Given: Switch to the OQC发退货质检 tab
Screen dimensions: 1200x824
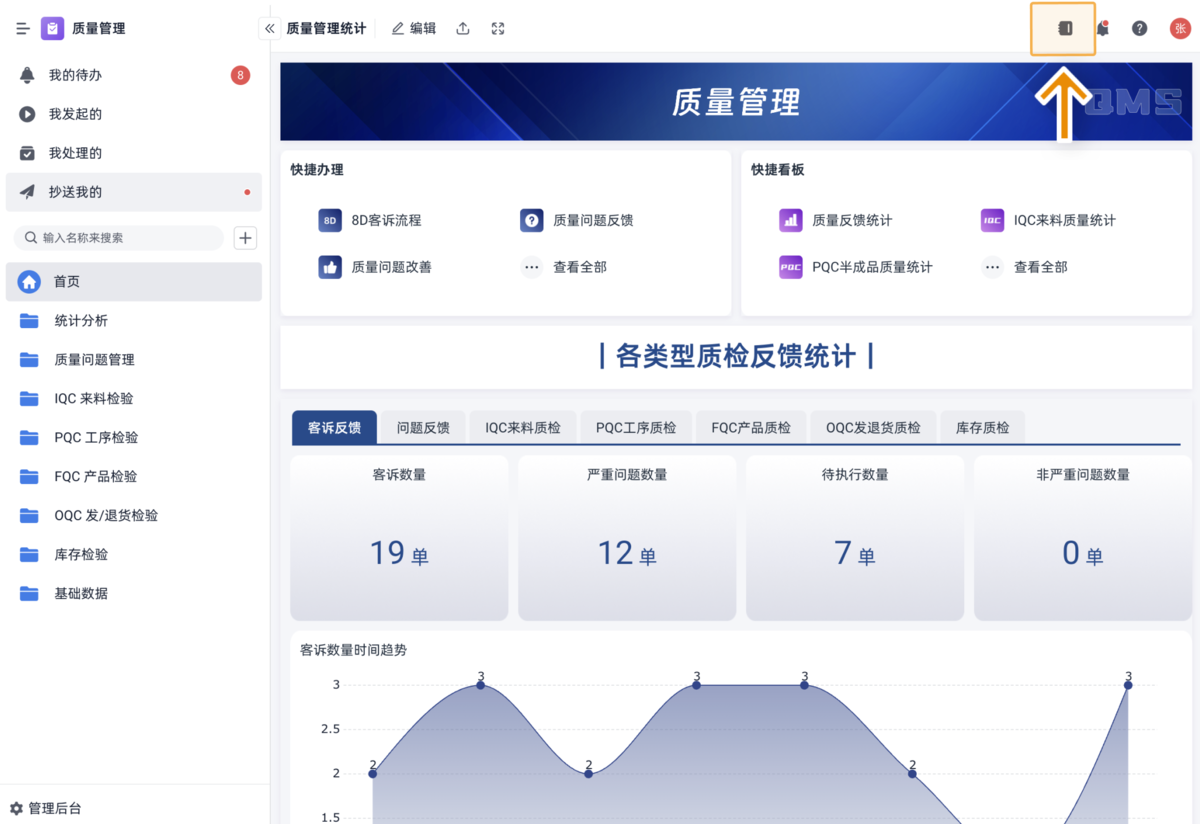Looking at the screenshot, I should coord(873,428).
